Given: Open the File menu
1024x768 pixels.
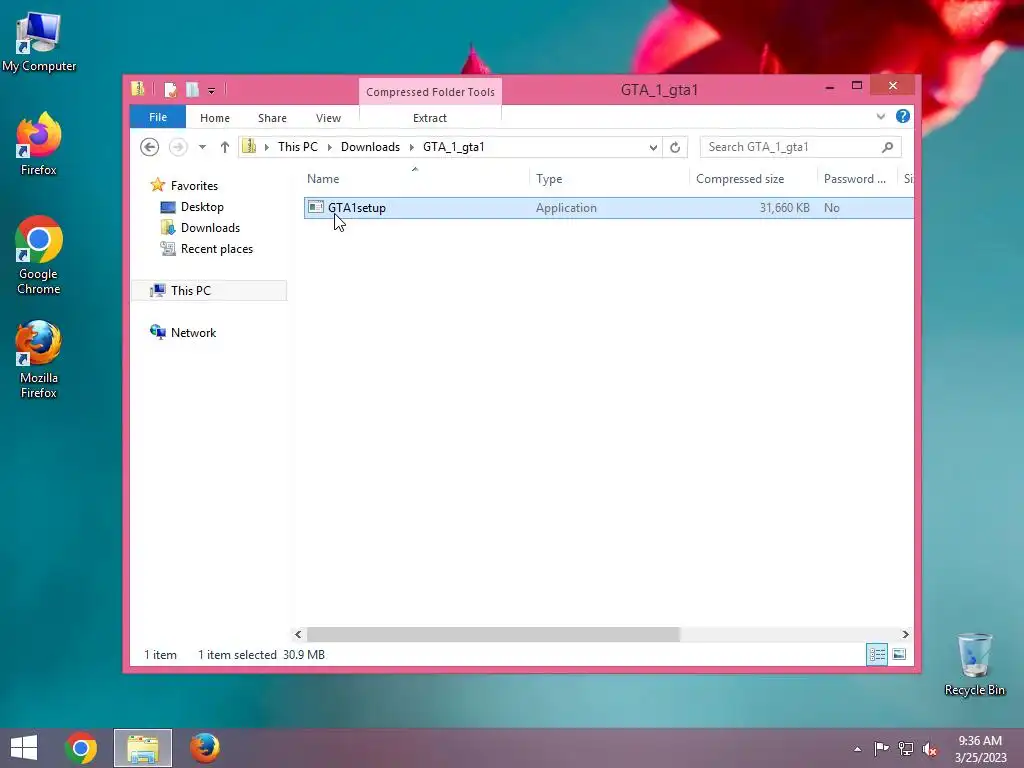Looking at the screenshot, I should tap(158, 117).
